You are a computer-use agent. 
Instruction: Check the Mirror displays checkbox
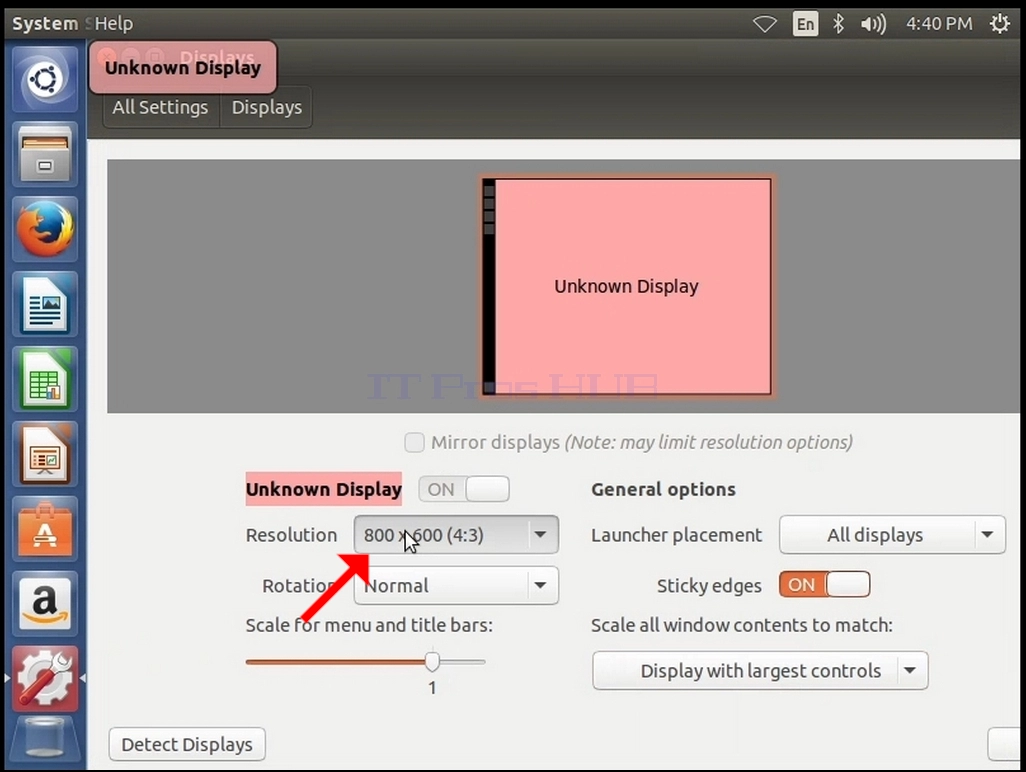(x=414, y=442)
